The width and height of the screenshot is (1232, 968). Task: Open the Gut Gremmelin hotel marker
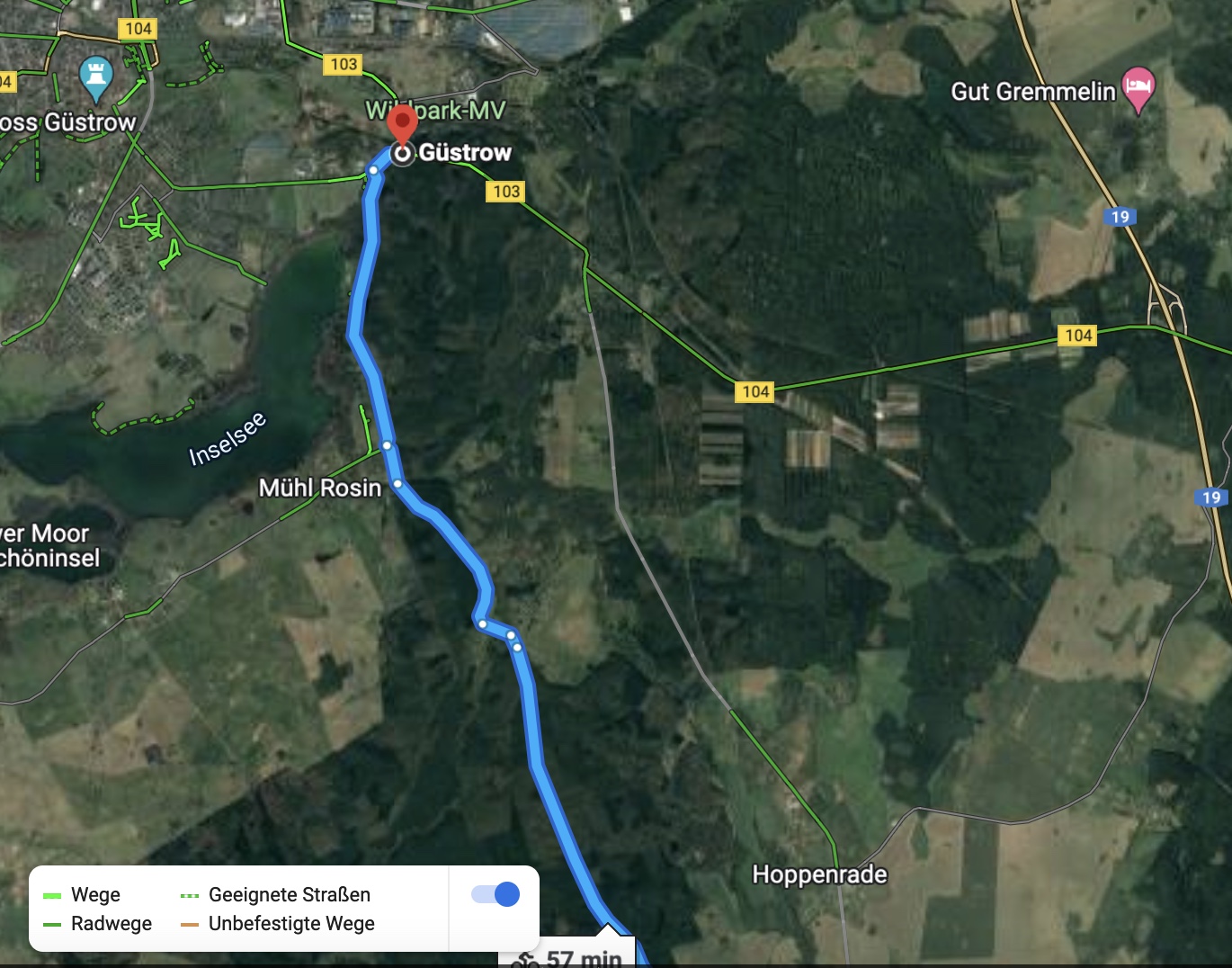coord(1138,91)
